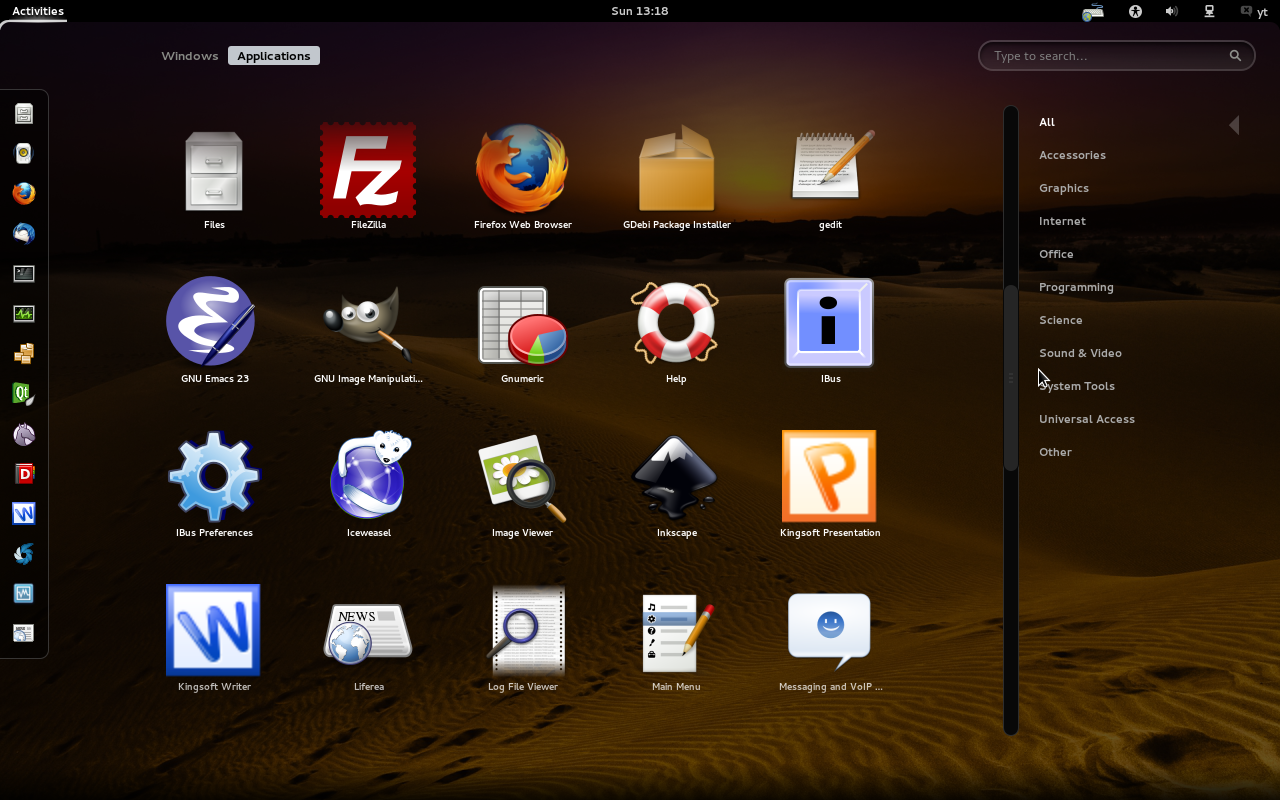Click the stacked orange boxes dash icon
Image resolution: width=1280 pixels, height=800 pixels.
coord(24,353)
